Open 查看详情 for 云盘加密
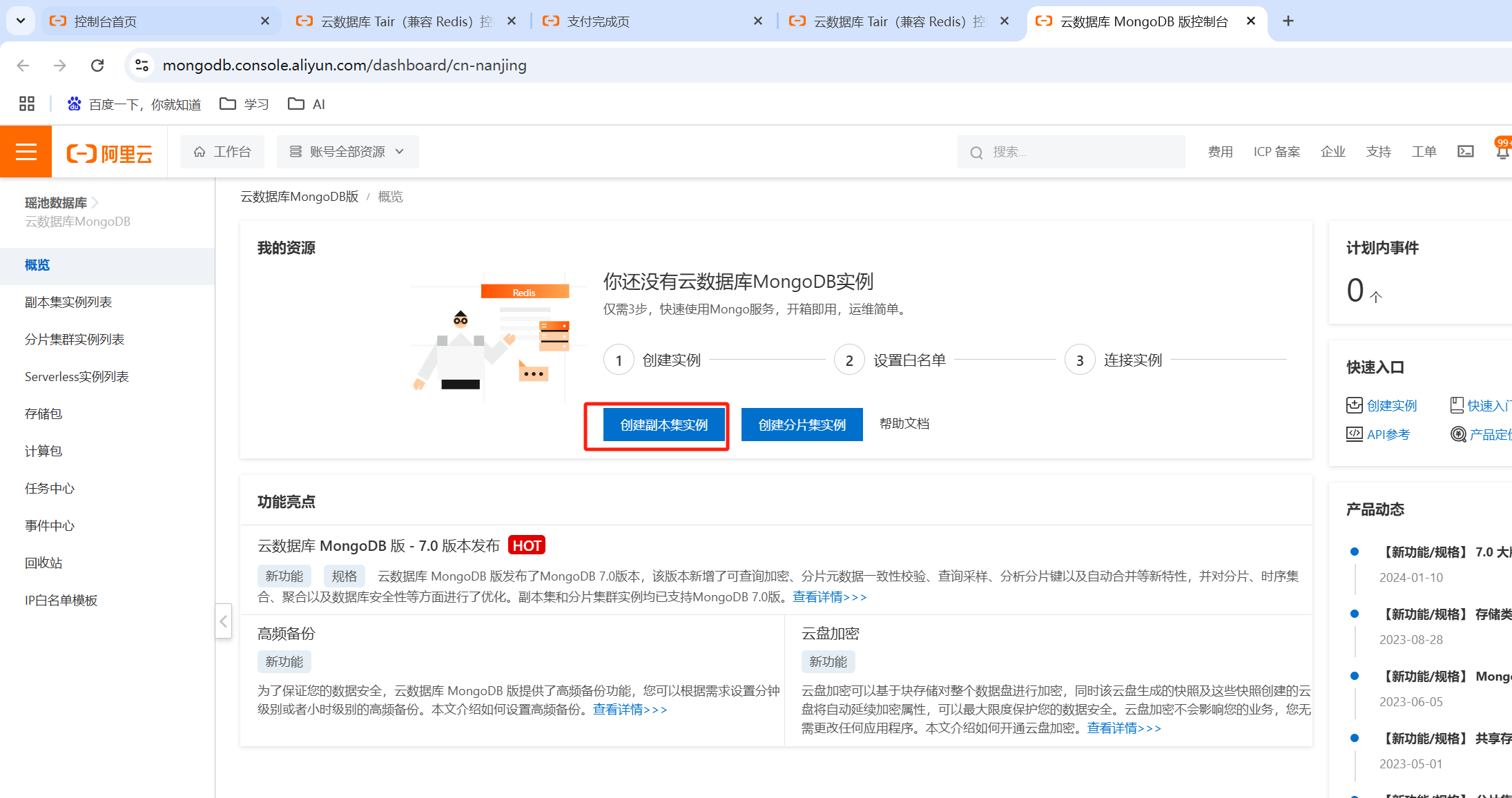 pos(1124,728)
